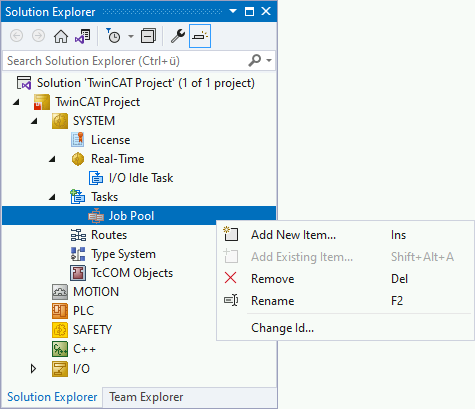
Task: Open Properties with the wrench icon
Action: 178,36
